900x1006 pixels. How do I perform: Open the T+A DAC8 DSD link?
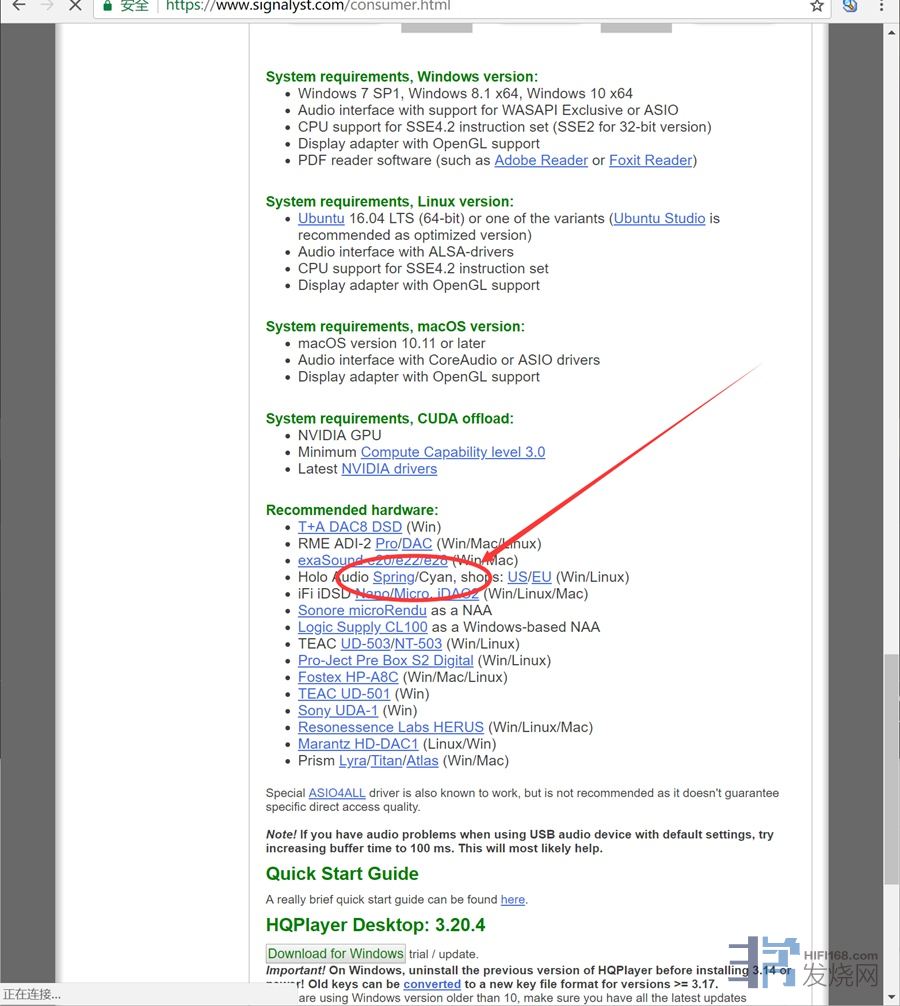pos(349,527)
